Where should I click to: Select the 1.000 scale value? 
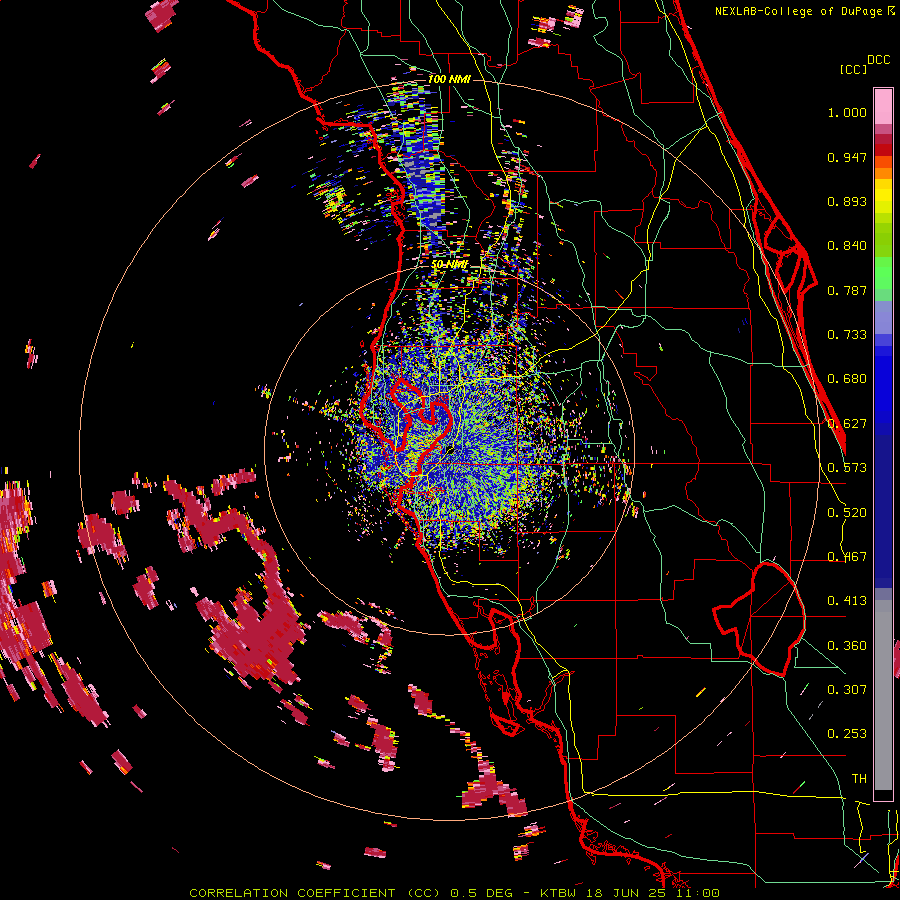847,112
